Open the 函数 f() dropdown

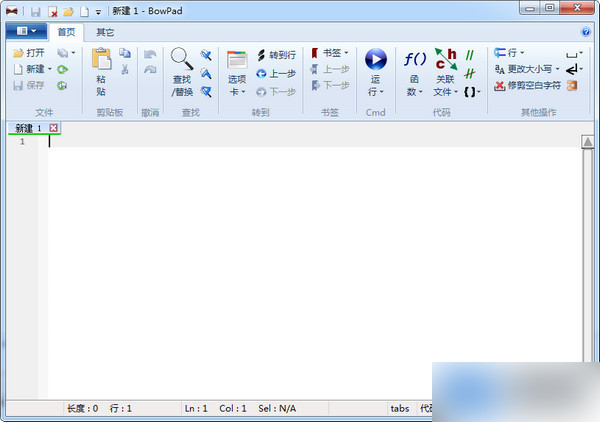click(414, 72)
